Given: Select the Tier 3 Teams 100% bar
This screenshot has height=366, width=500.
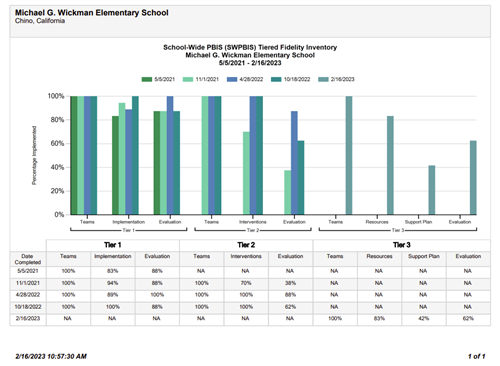Looking at the screenshot, I should pyautogui.click(x=349, y=155).
